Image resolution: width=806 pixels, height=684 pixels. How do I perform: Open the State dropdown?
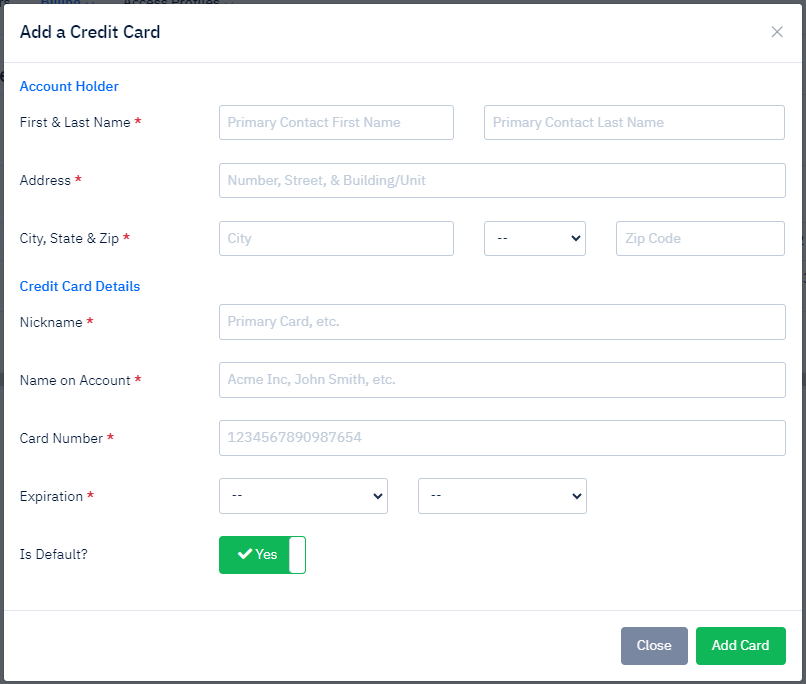pos(534,239)
